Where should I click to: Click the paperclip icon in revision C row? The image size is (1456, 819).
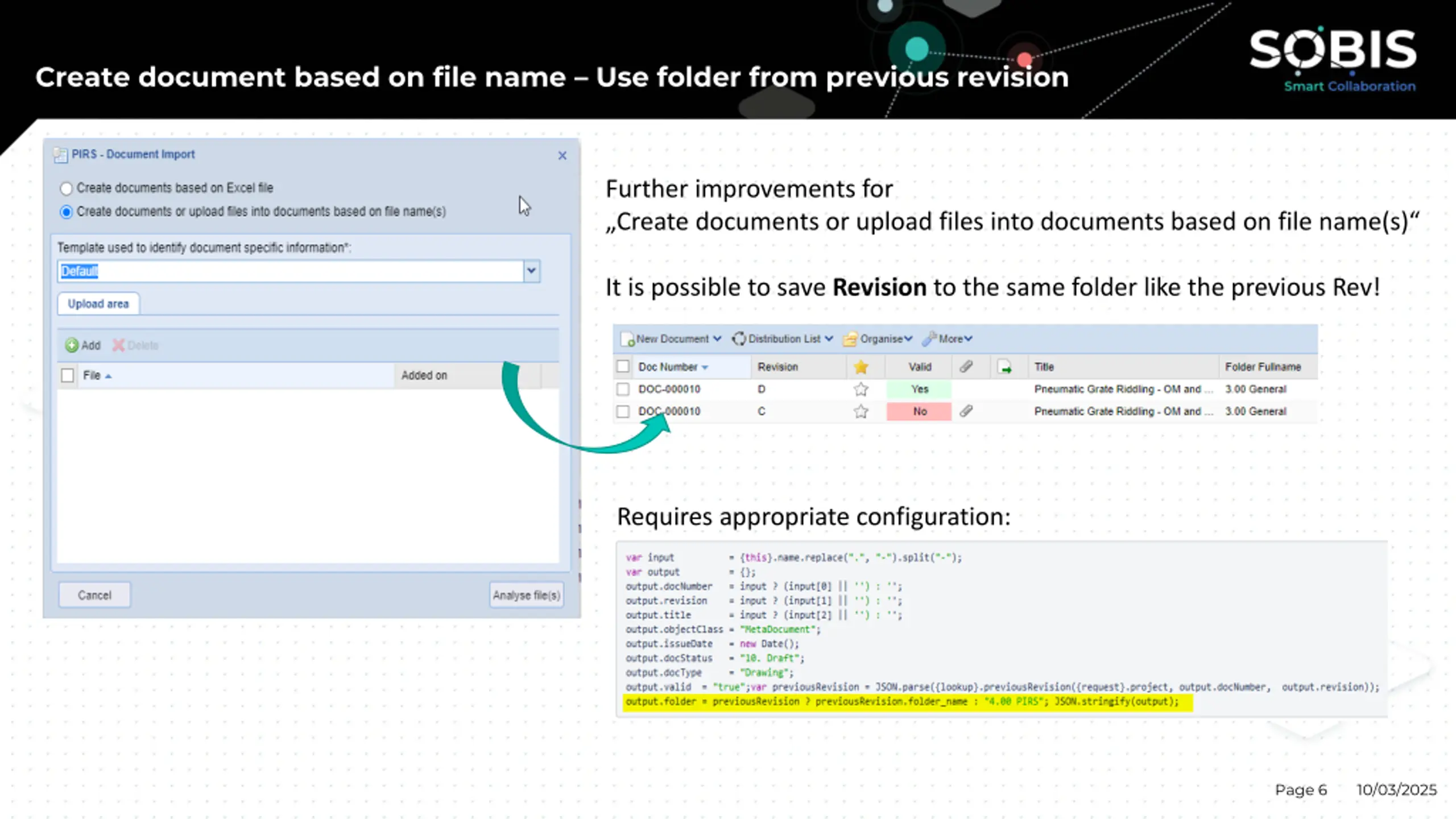[966, 411]
